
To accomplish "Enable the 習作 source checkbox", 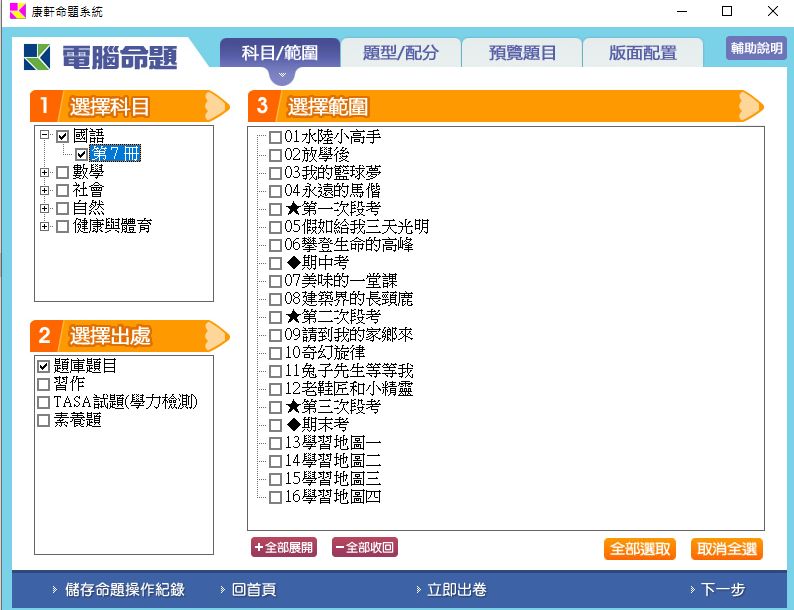I will 43,384.
